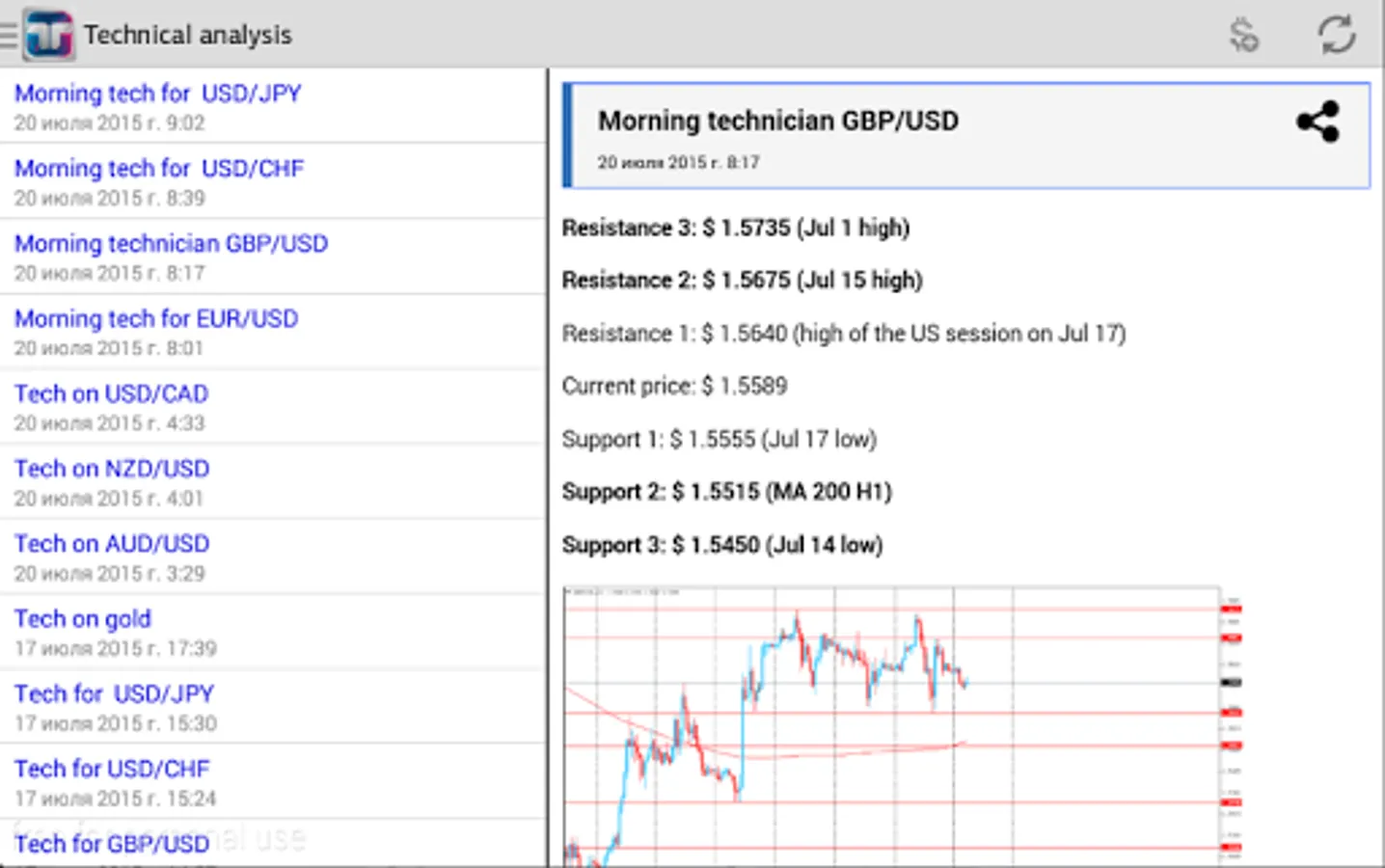Refresh the analysis list
1385x868 pixels.
(1336, 36)
